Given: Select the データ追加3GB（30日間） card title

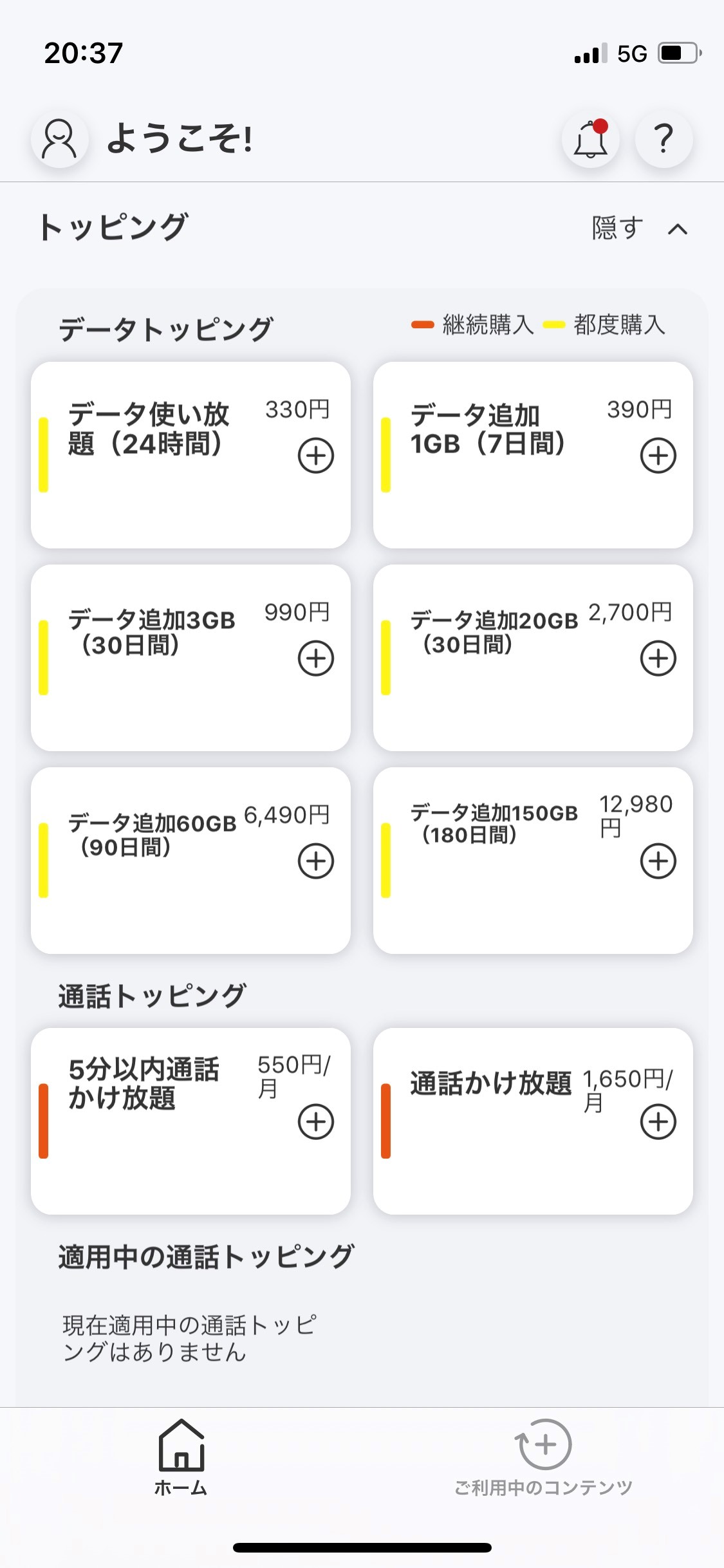Looking at the screenshot, I should tap(152, 632).
